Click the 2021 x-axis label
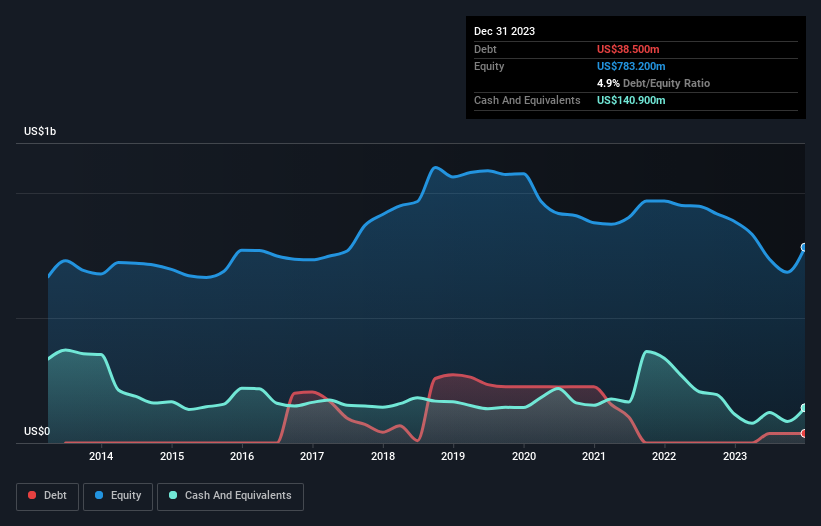821x526 pixels. (594, 456)
